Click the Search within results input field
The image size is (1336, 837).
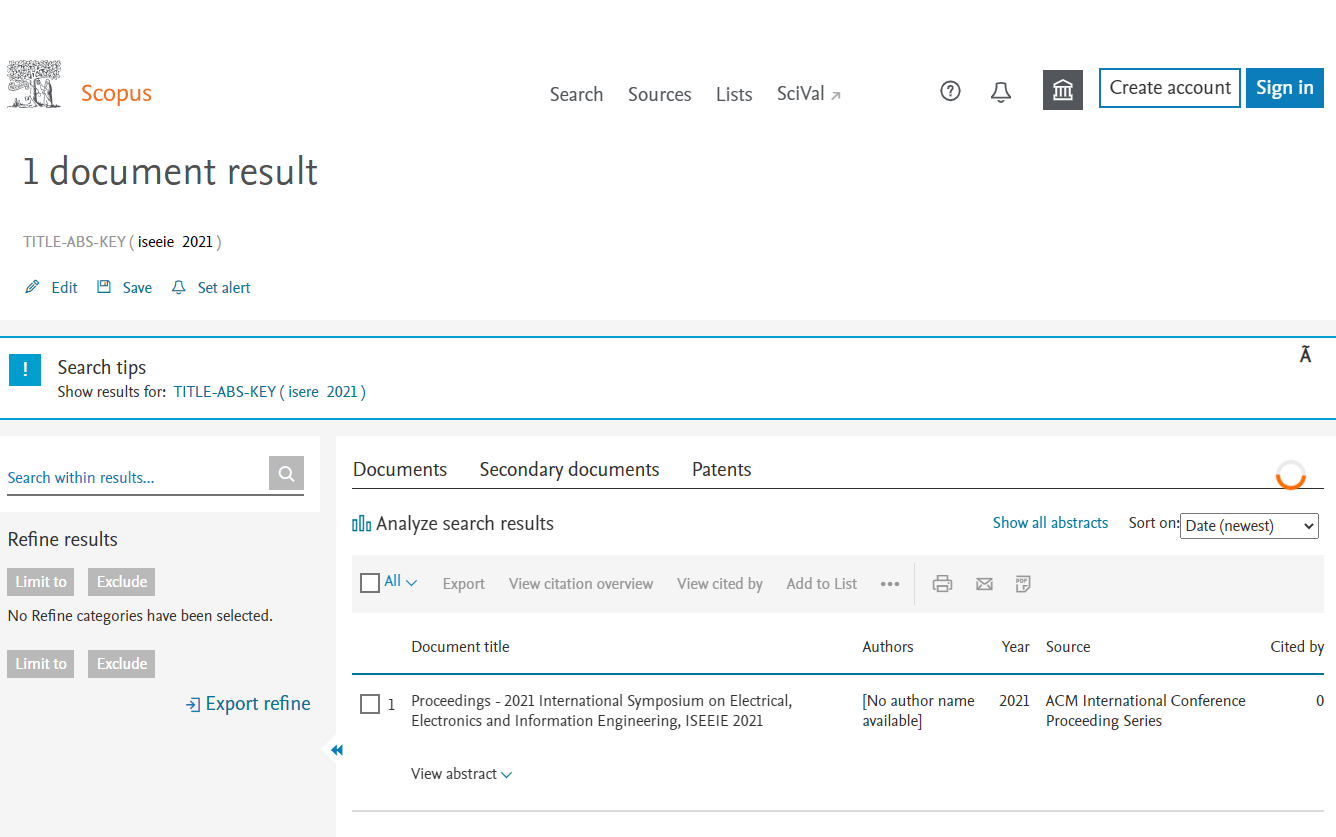point(135,477)
